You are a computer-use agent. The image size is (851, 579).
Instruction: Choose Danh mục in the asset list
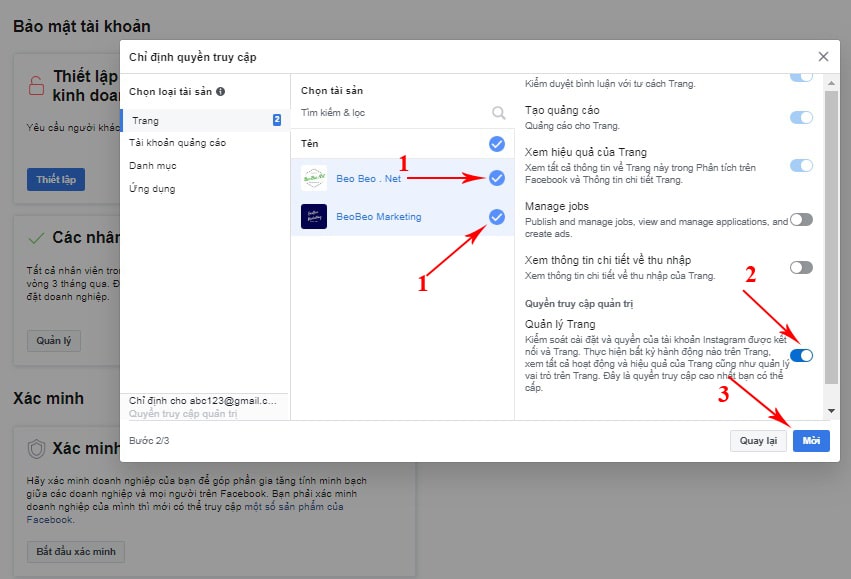point(153,165)
